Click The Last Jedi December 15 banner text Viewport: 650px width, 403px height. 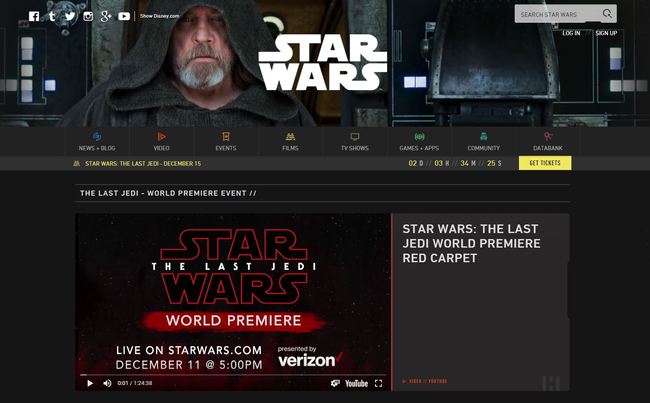tap(143, 164)
